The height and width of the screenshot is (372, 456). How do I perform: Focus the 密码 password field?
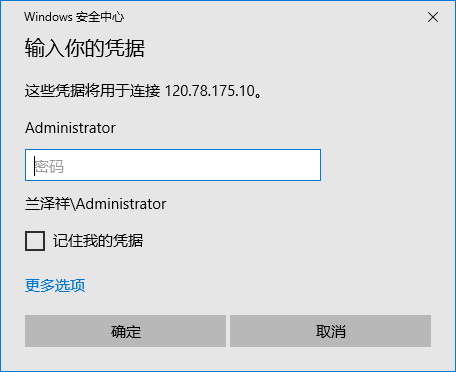[173, 165]
